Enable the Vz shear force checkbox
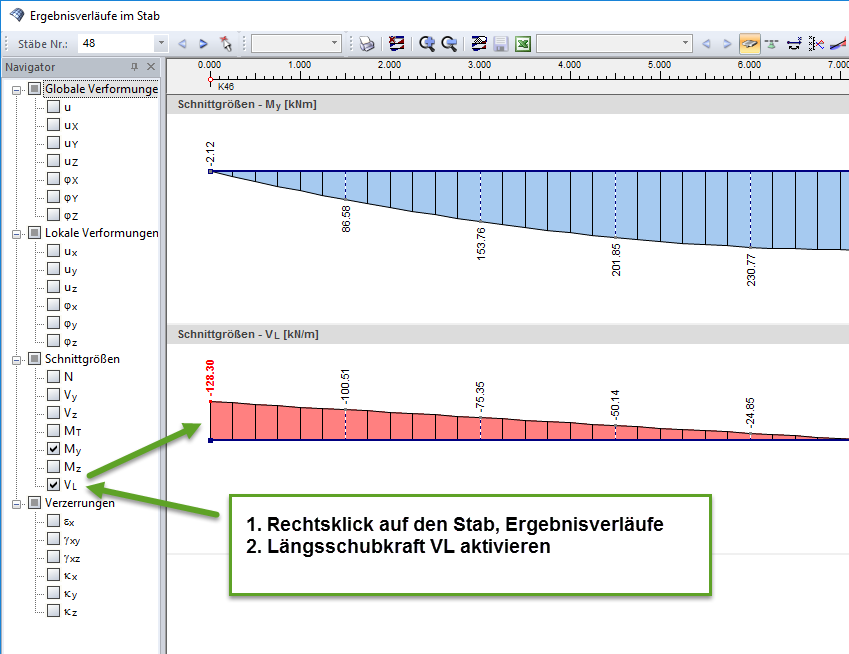The image size is (849, 654). coord(53,413)
